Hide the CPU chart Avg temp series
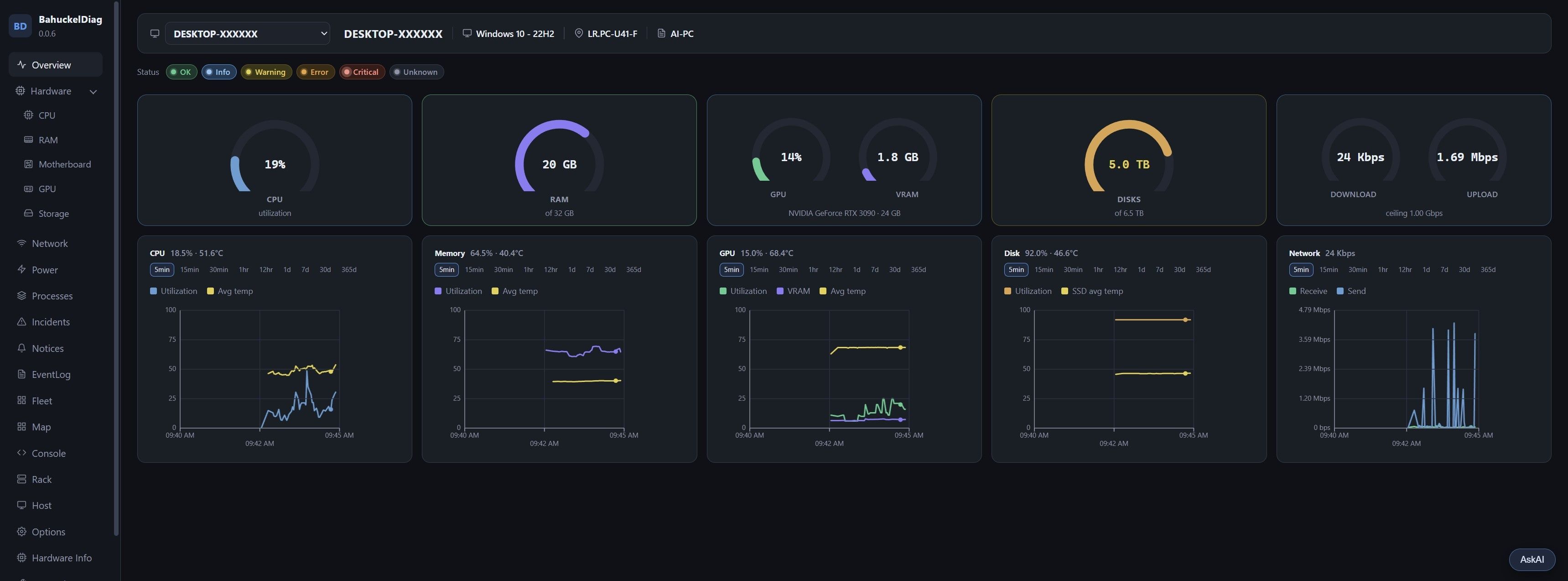This screenshot has height=581, width=1568. tap(229, 291)
